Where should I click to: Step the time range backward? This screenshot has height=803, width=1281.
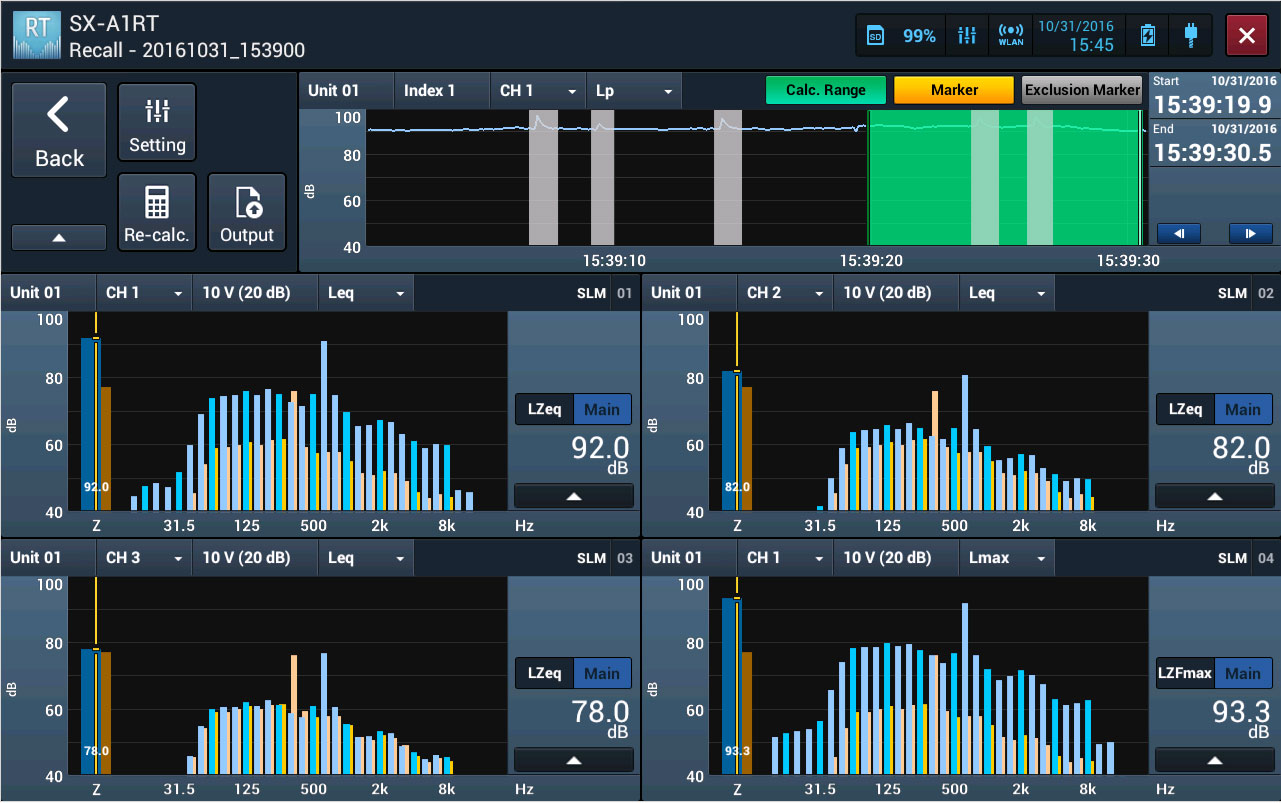coord(1179,233)
